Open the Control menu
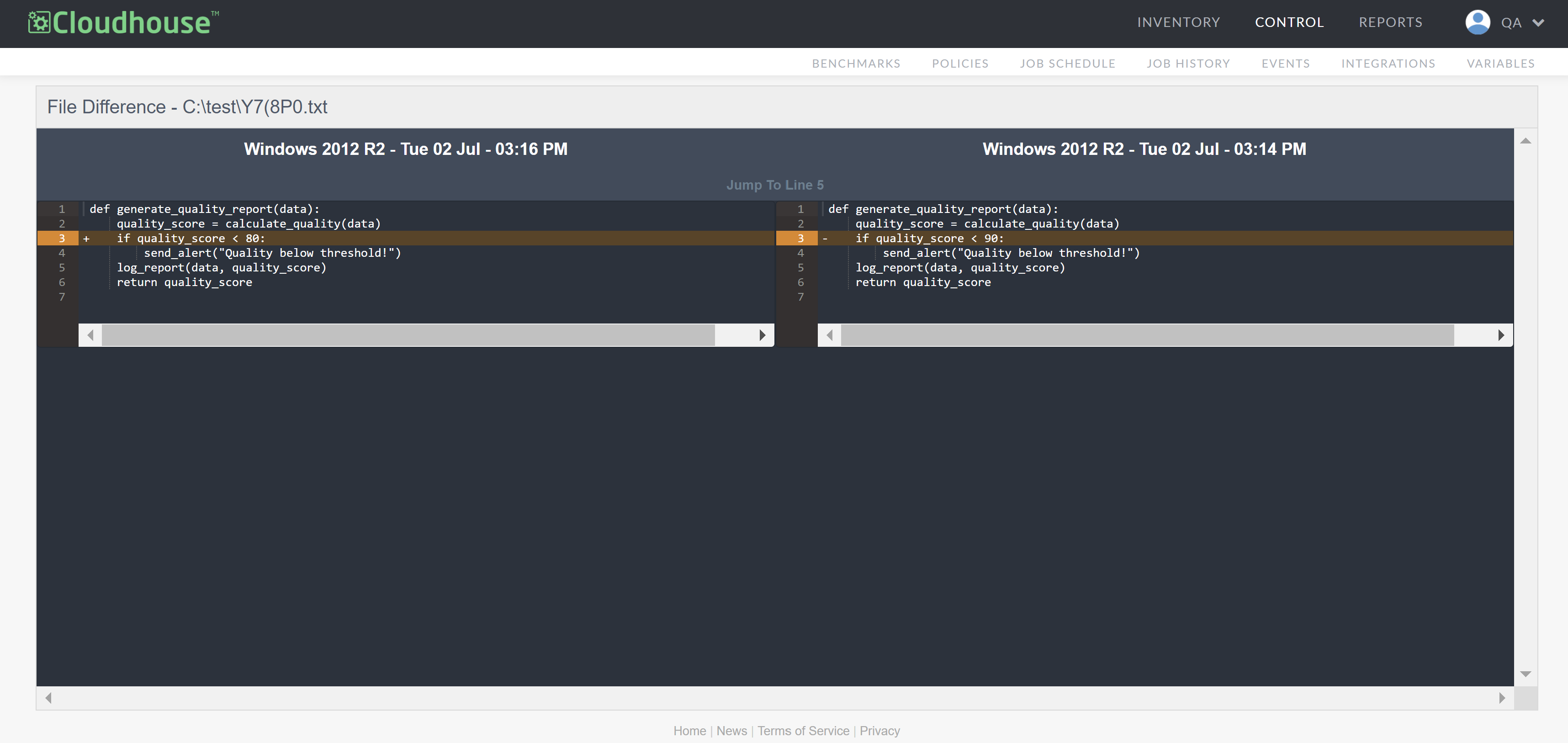 pyautogui.click(x=1289, y=22)
